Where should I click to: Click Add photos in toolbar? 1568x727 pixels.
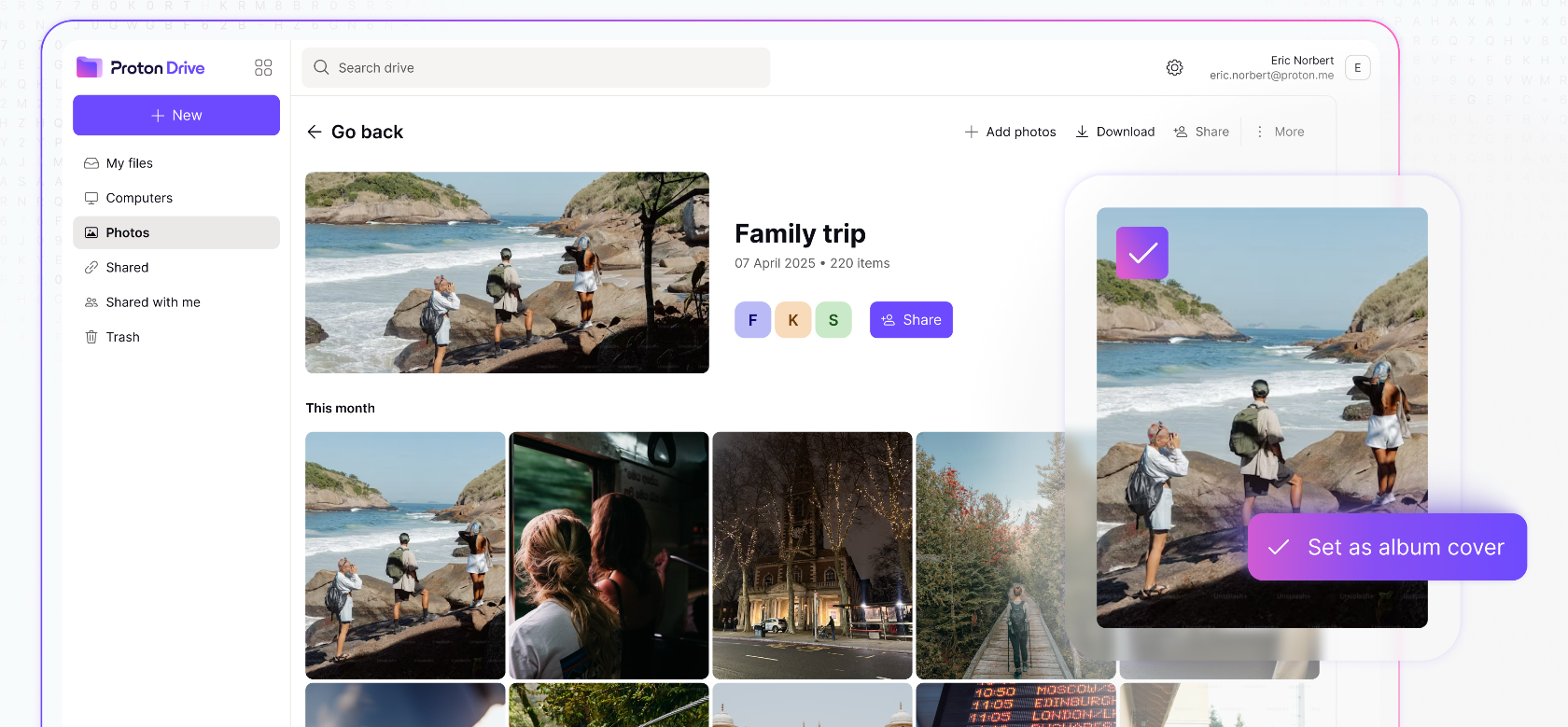pyautogui.click(x=1010, y=132)
